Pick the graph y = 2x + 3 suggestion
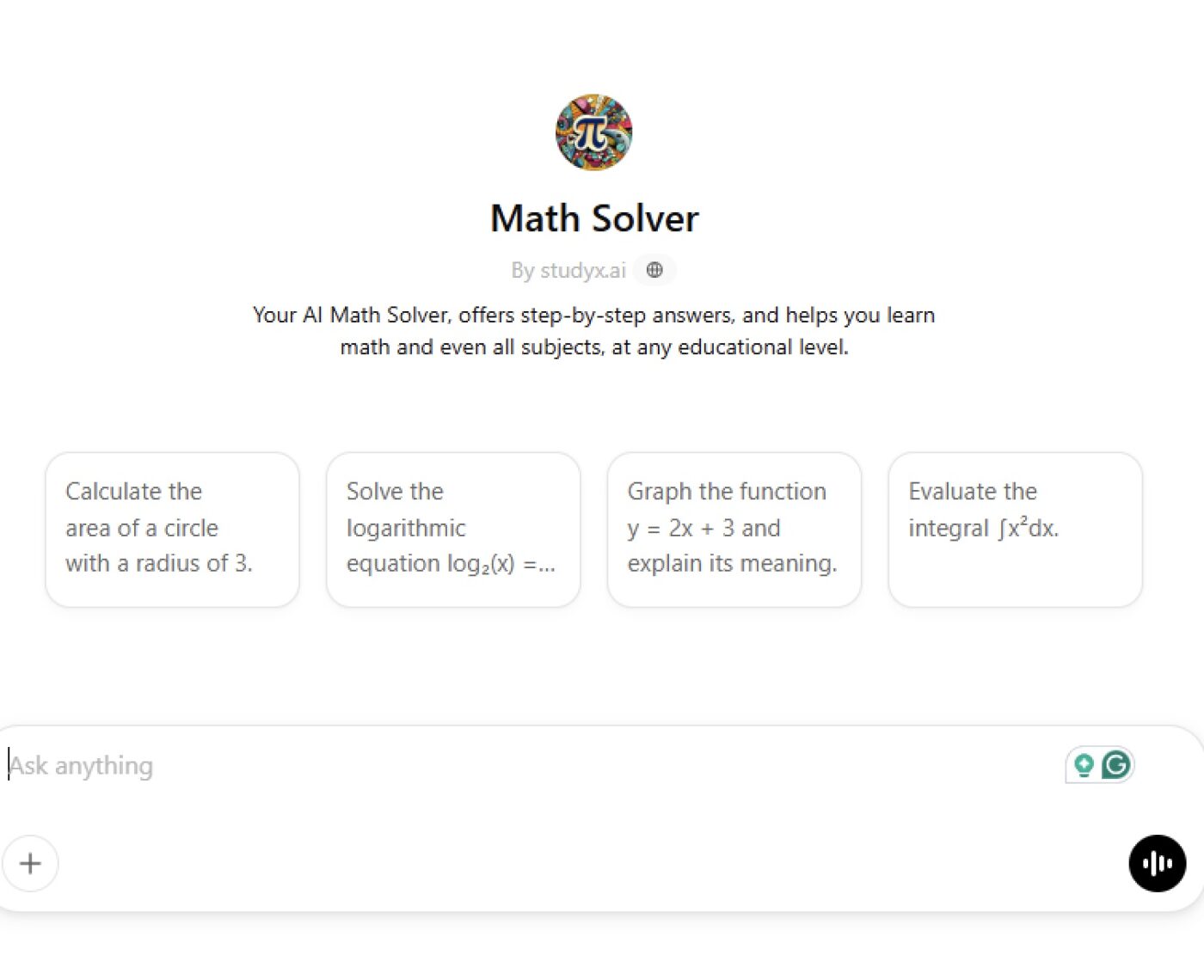 [734, 528]
